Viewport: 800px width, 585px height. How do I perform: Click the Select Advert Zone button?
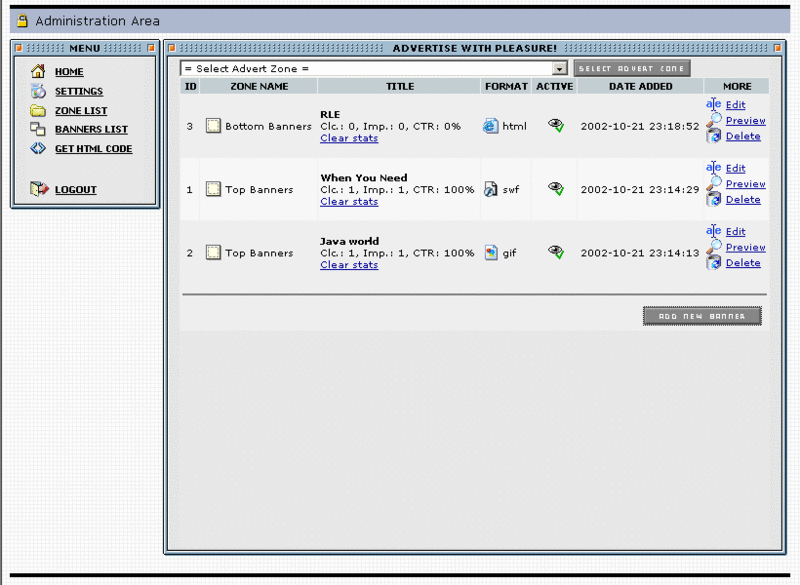point(632,68)
